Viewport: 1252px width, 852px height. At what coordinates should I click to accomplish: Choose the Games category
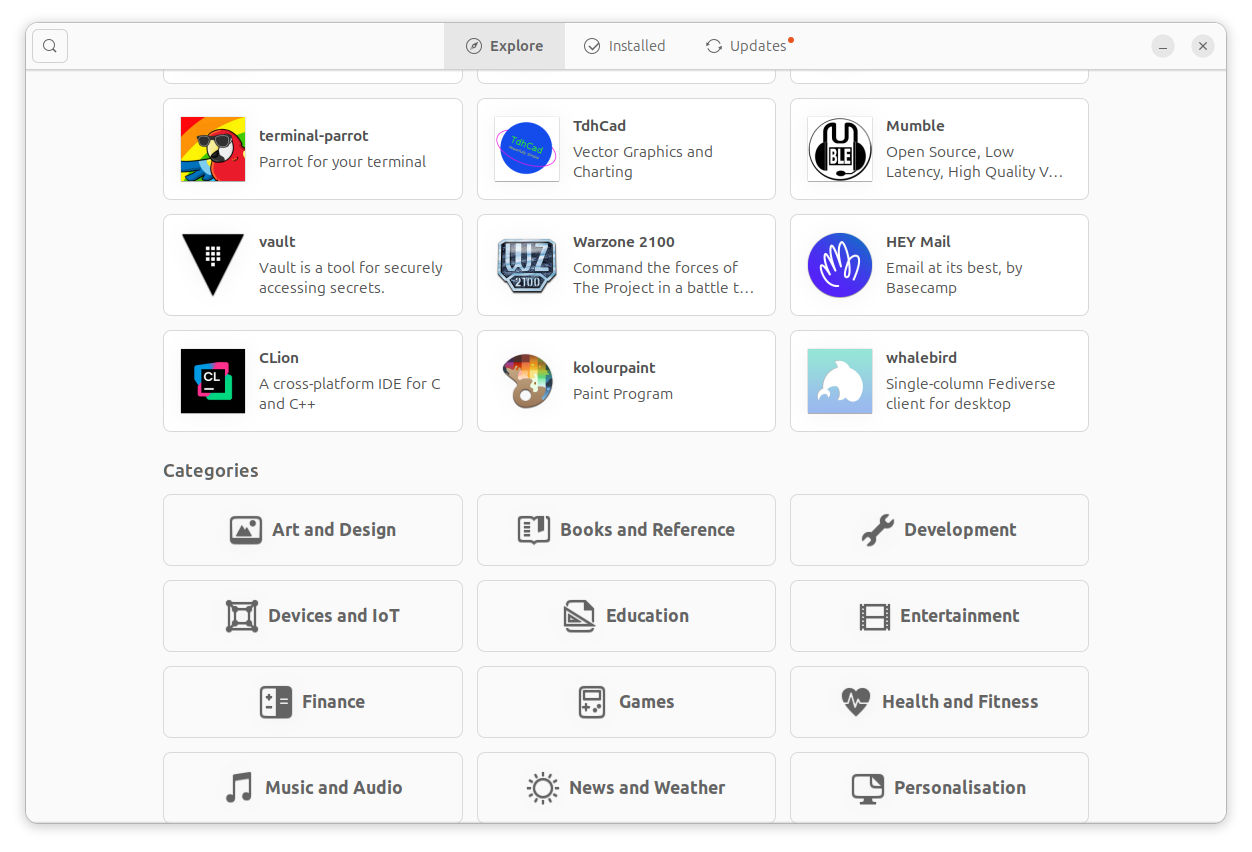(626, 702)
